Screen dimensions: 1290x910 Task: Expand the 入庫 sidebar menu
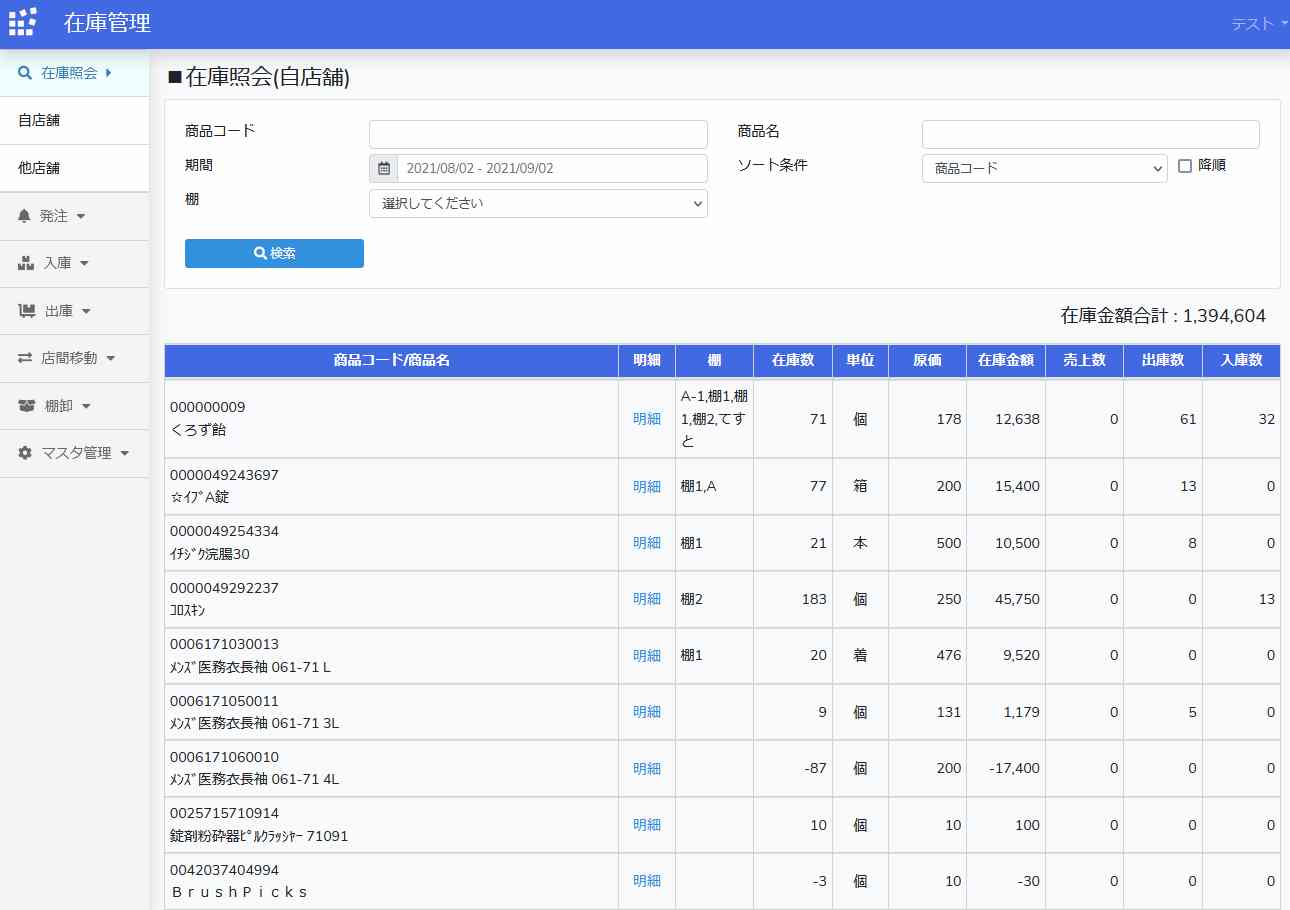(x=75, y=263)
